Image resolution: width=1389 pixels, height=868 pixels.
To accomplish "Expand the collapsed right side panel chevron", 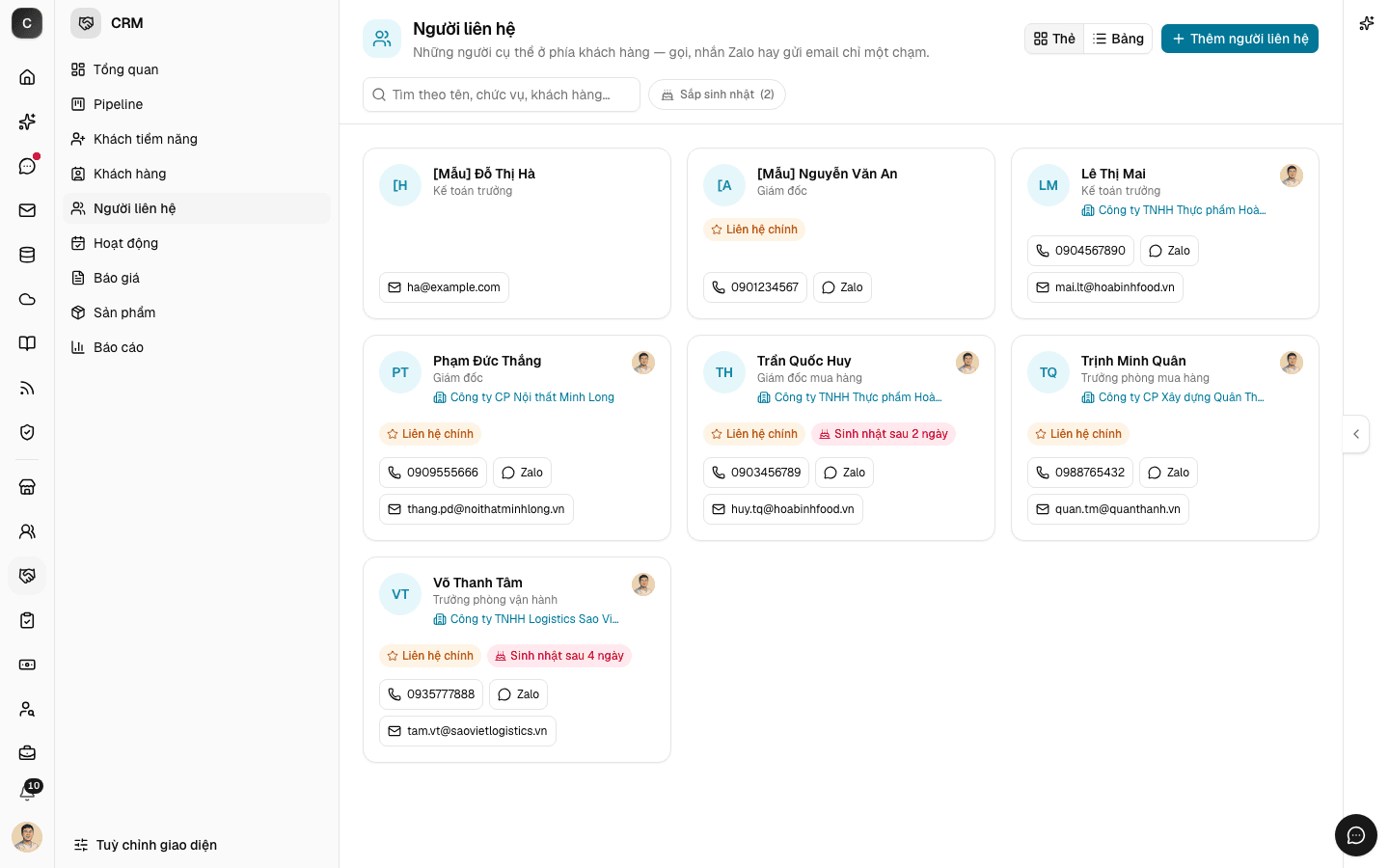I will [1356, 434].
